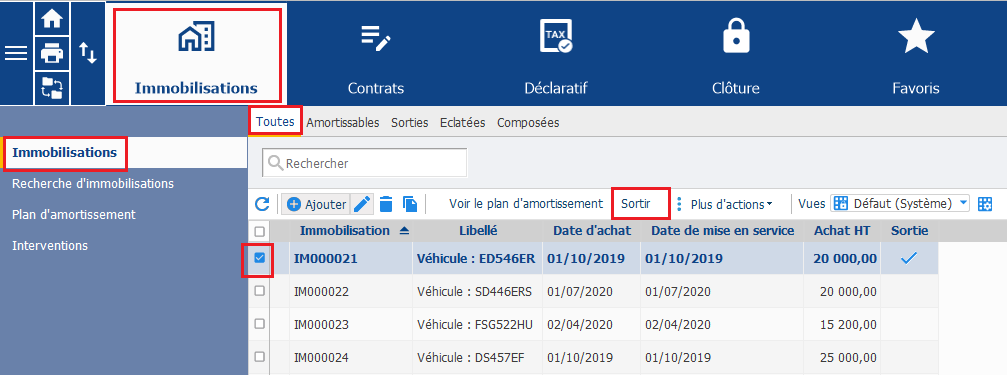Click the 01/07/2020 Date d'achat cell
The width and height of the screenshot is (1007, 375).
pos(591,292)
